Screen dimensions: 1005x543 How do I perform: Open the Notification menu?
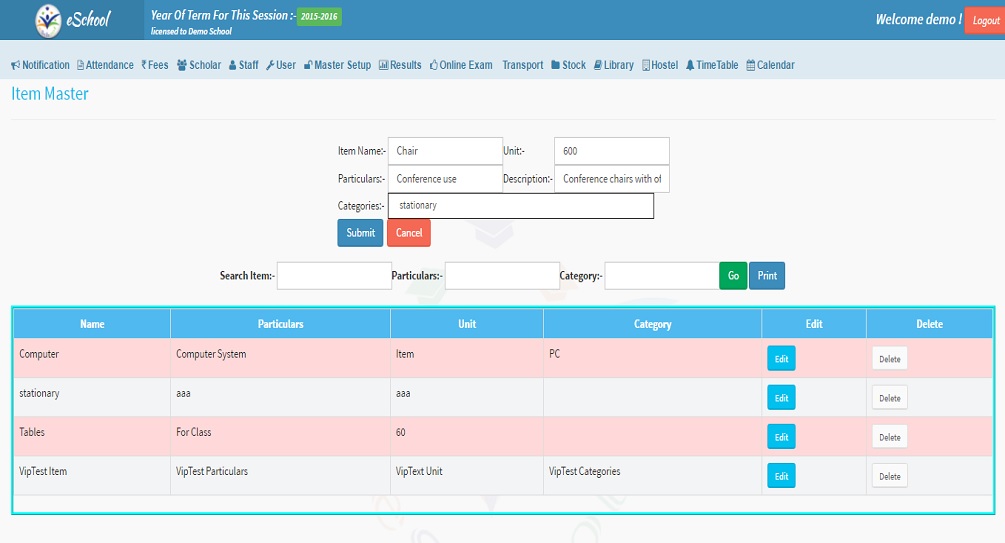point(41,65)
